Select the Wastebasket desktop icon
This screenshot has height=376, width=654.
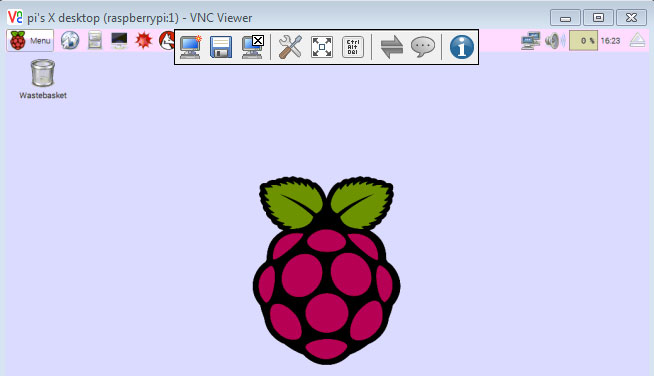[43, 79]
